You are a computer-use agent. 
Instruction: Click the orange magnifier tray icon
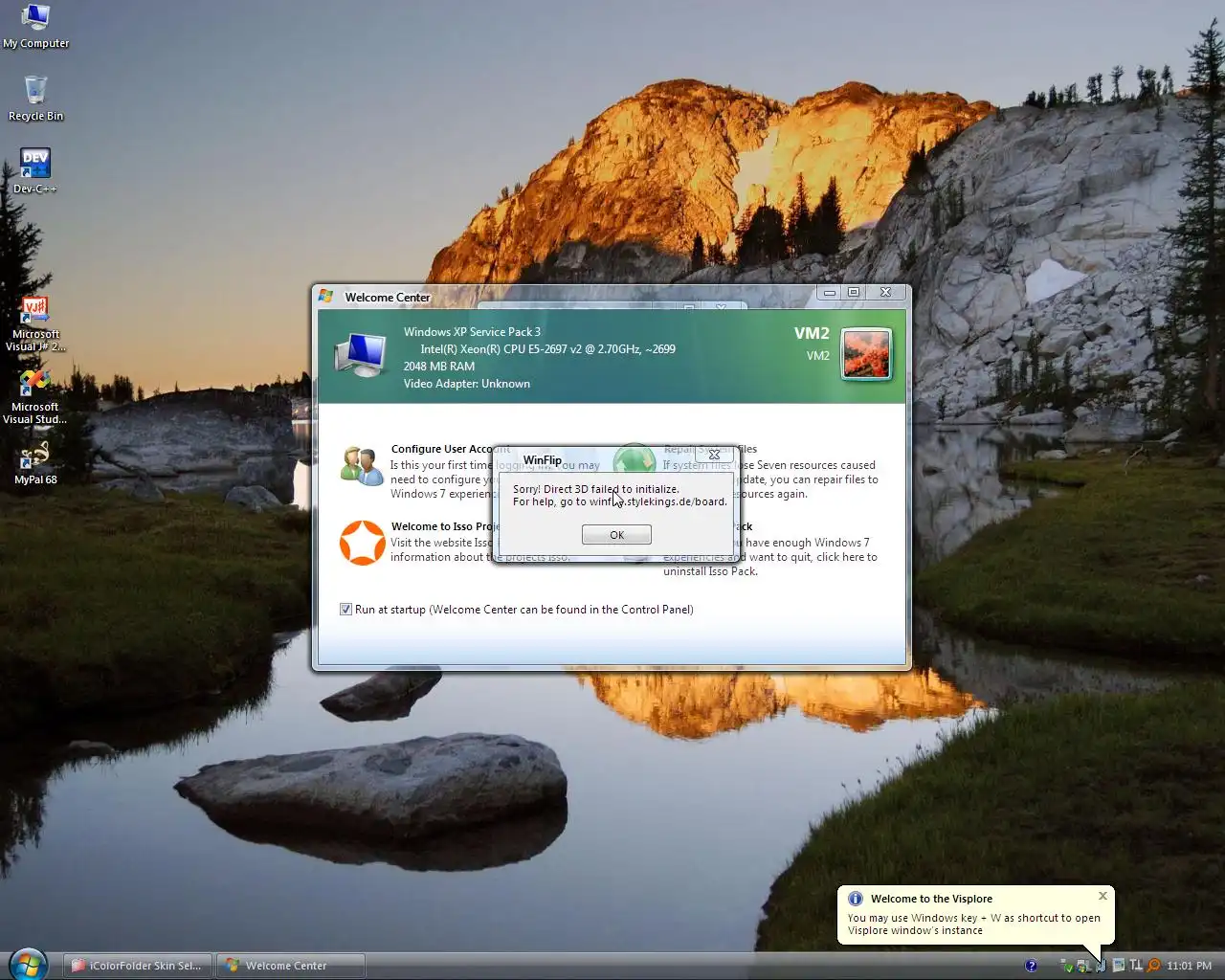coord(1153,966)
